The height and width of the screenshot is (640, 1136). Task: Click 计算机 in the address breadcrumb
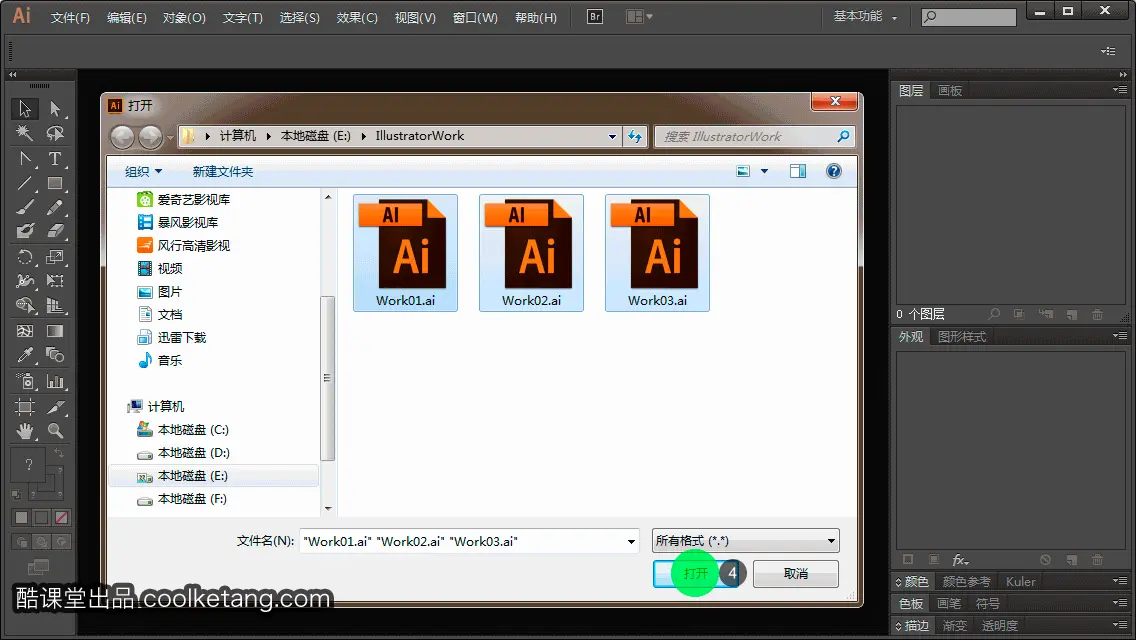coord(238,136)
